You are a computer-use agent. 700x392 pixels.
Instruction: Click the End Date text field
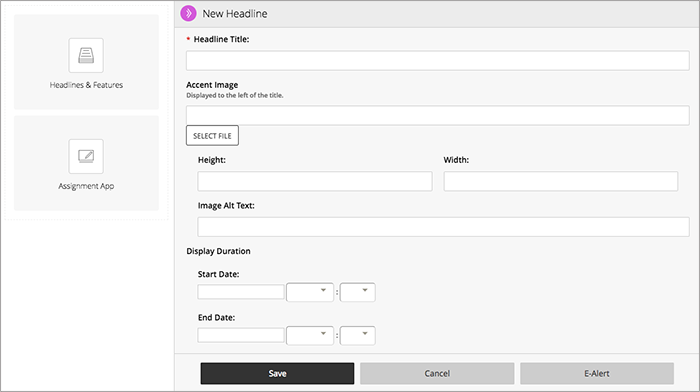[241, 335]
